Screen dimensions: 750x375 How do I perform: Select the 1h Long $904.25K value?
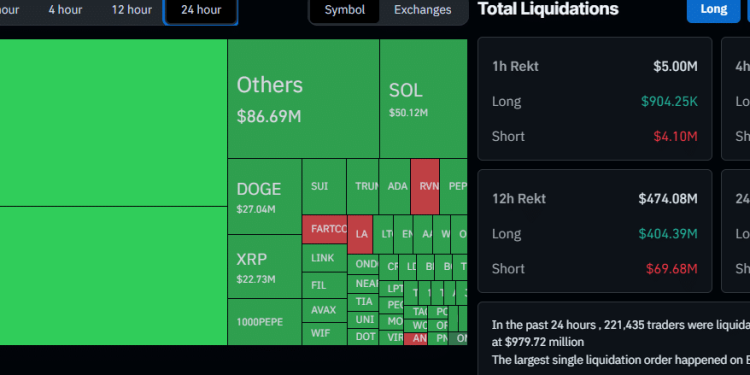[669, 101]
